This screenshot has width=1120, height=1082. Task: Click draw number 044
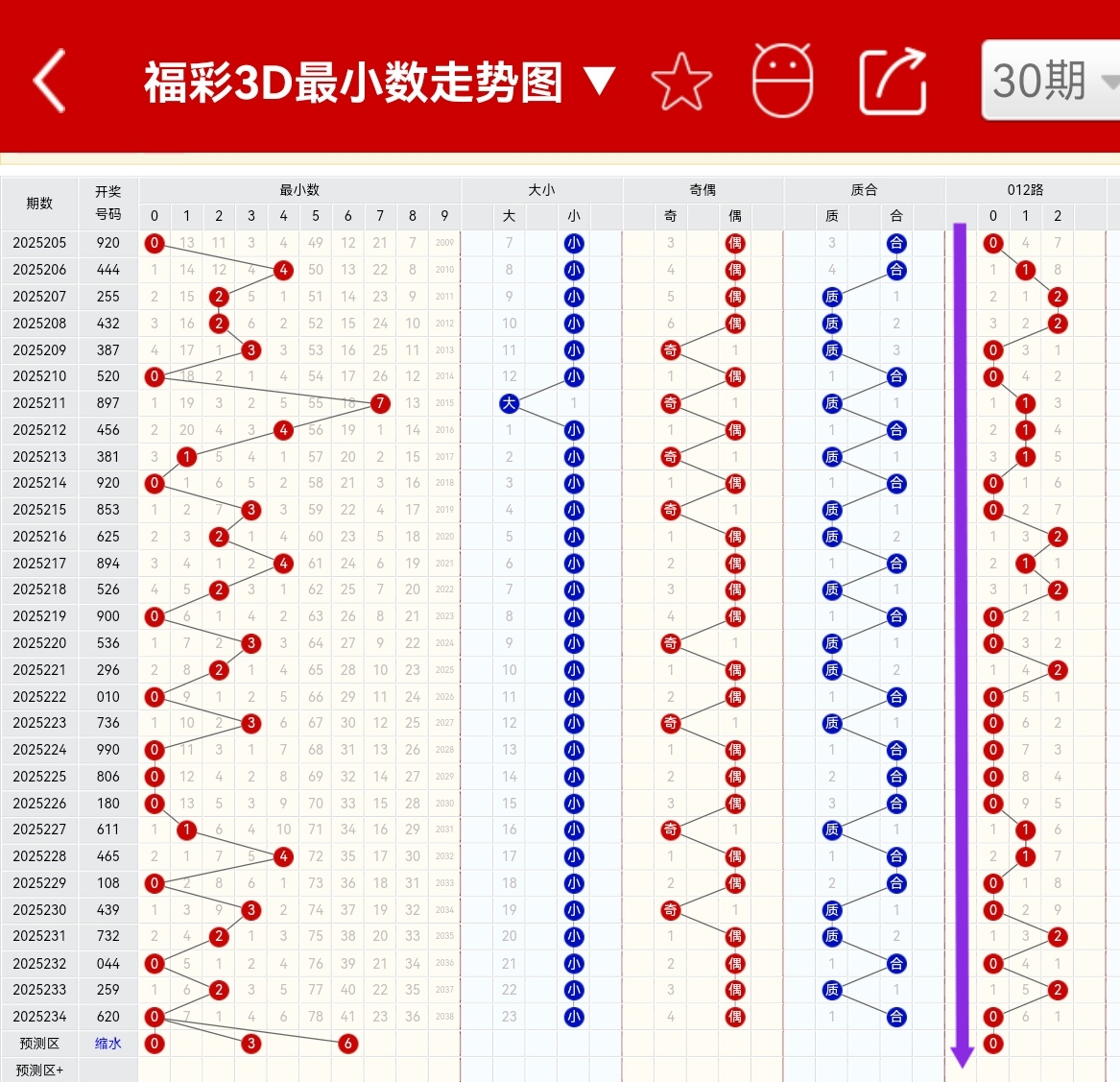[107, 963]
